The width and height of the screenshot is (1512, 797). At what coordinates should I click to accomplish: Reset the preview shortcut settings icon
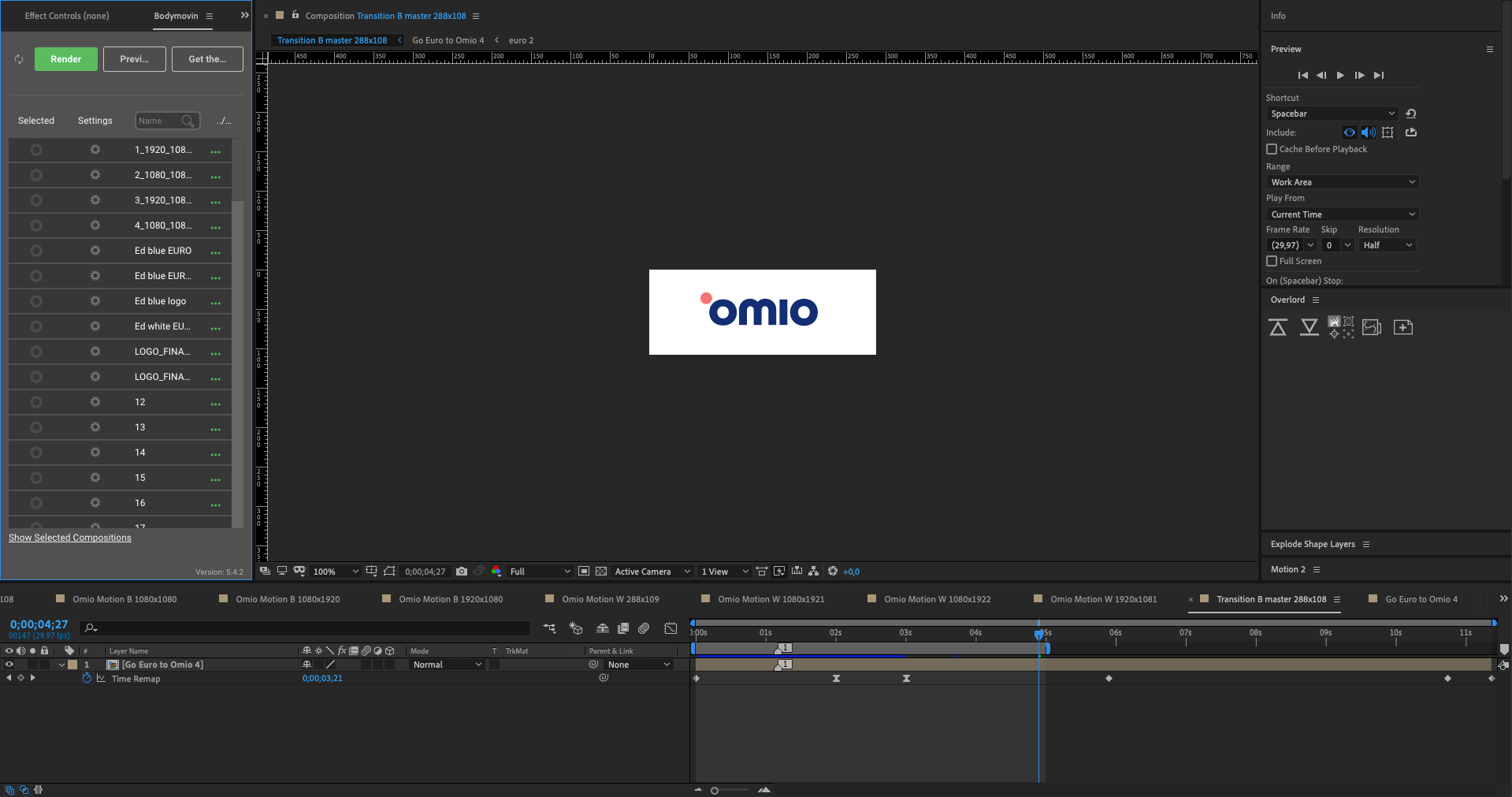pos(1411,114)
